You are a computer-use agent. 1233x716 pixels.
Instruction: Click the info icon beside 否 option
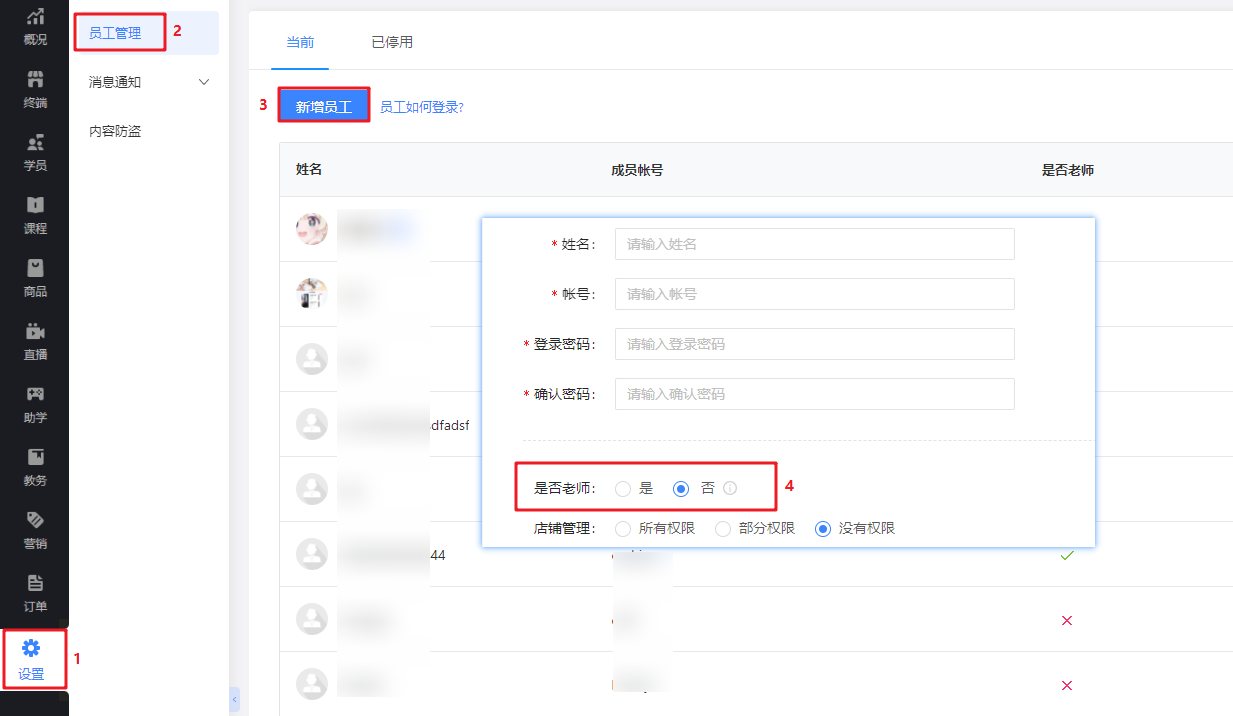[x=730, y=489]
